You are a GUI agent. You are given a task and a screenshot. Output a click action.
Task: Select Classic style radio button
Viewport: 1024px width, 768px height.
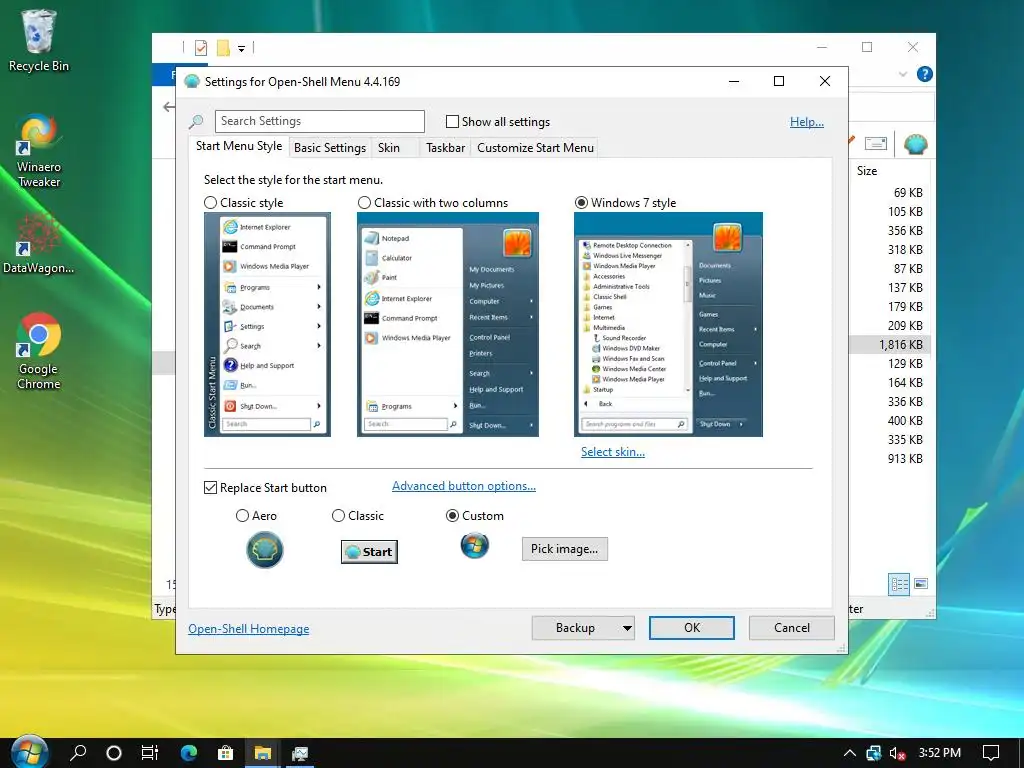(x=210, y=202)
